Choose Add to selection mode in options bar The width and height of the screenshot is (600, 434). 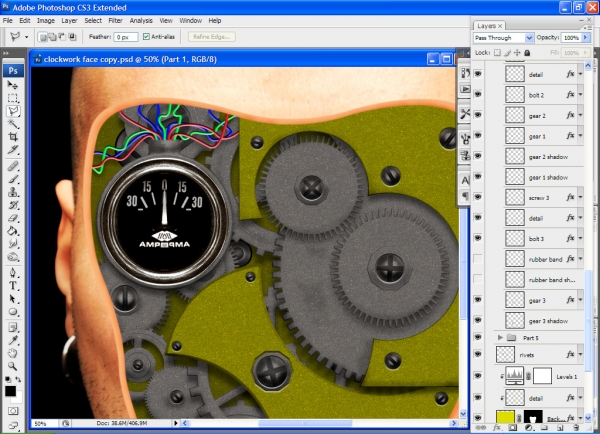pos(52,37)
